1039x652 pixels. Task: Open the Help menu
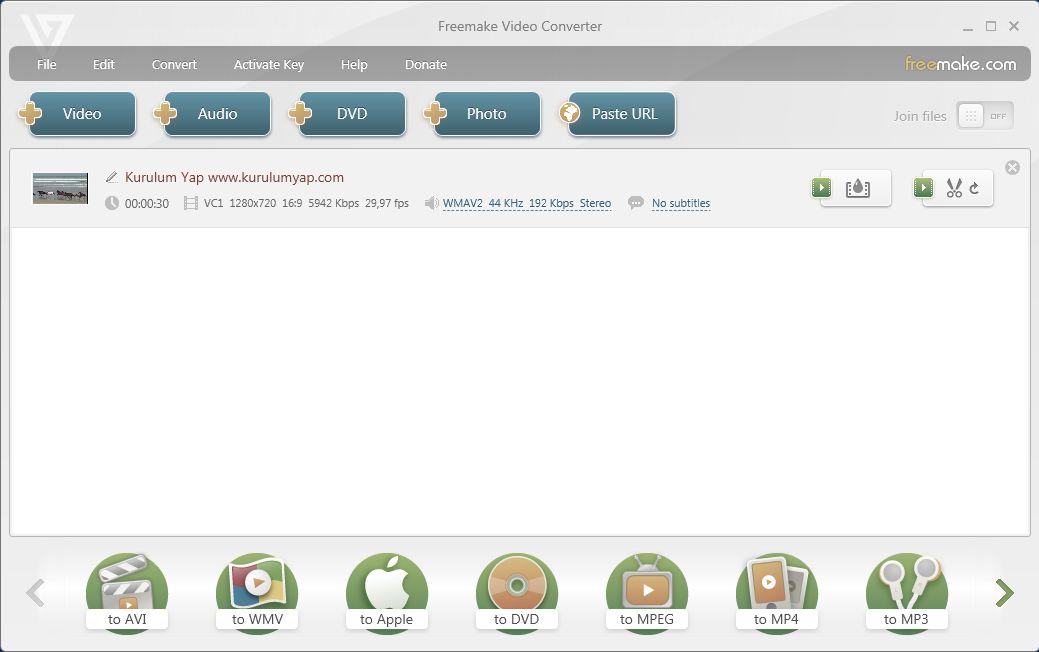click(x=354, y=64)
